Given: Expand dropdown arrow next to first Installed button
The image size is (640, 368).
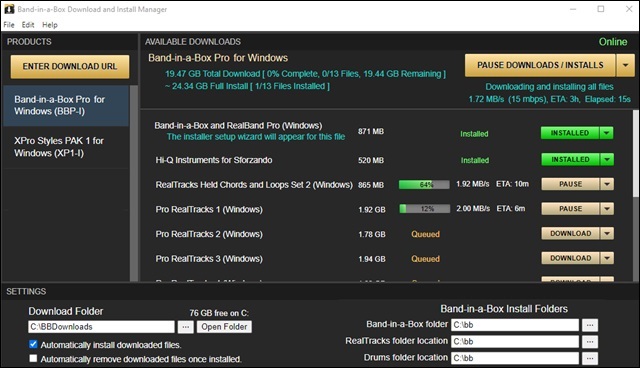Looking at the screenshot, I should [x=607, y=133].
